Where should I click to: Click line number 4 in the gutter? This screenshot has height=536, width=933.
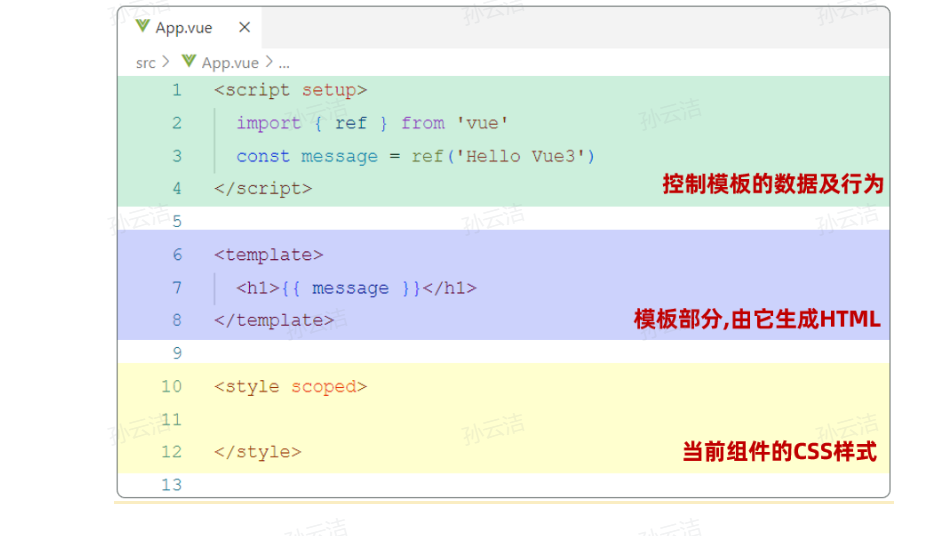[x=177, y=189]
